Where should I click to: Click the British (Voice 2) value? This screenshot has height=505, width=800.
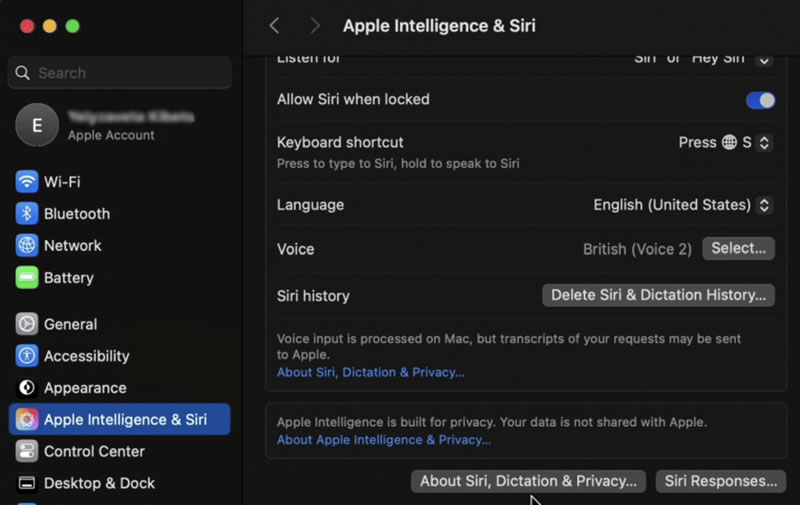coord(637,249)
